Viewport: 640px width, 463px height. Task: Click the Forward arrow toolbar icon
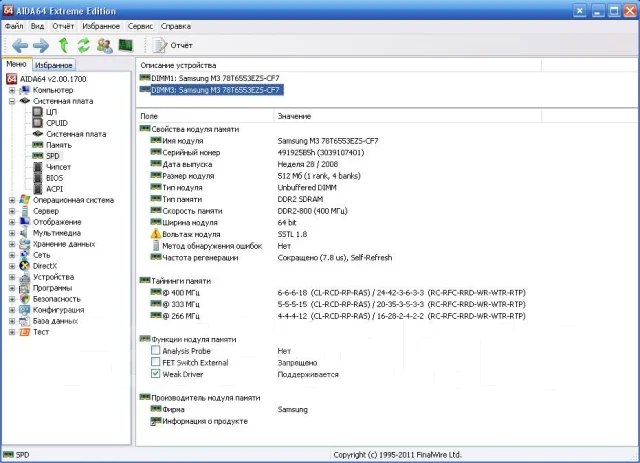(41, 45)
